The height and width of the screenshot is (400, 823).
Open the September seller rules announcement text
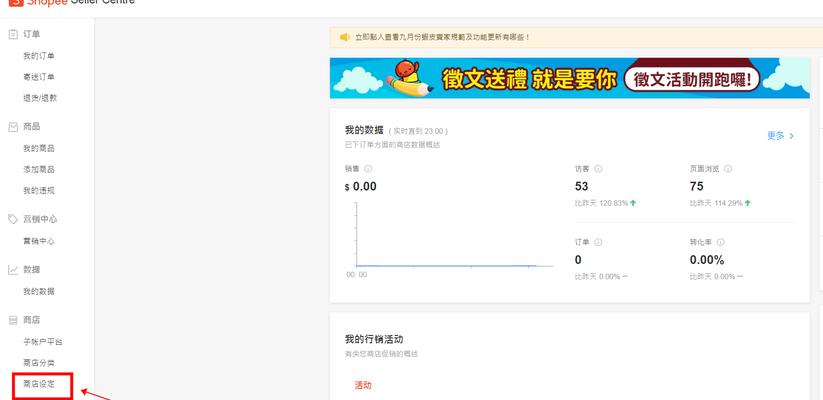(x=442, y=37)
